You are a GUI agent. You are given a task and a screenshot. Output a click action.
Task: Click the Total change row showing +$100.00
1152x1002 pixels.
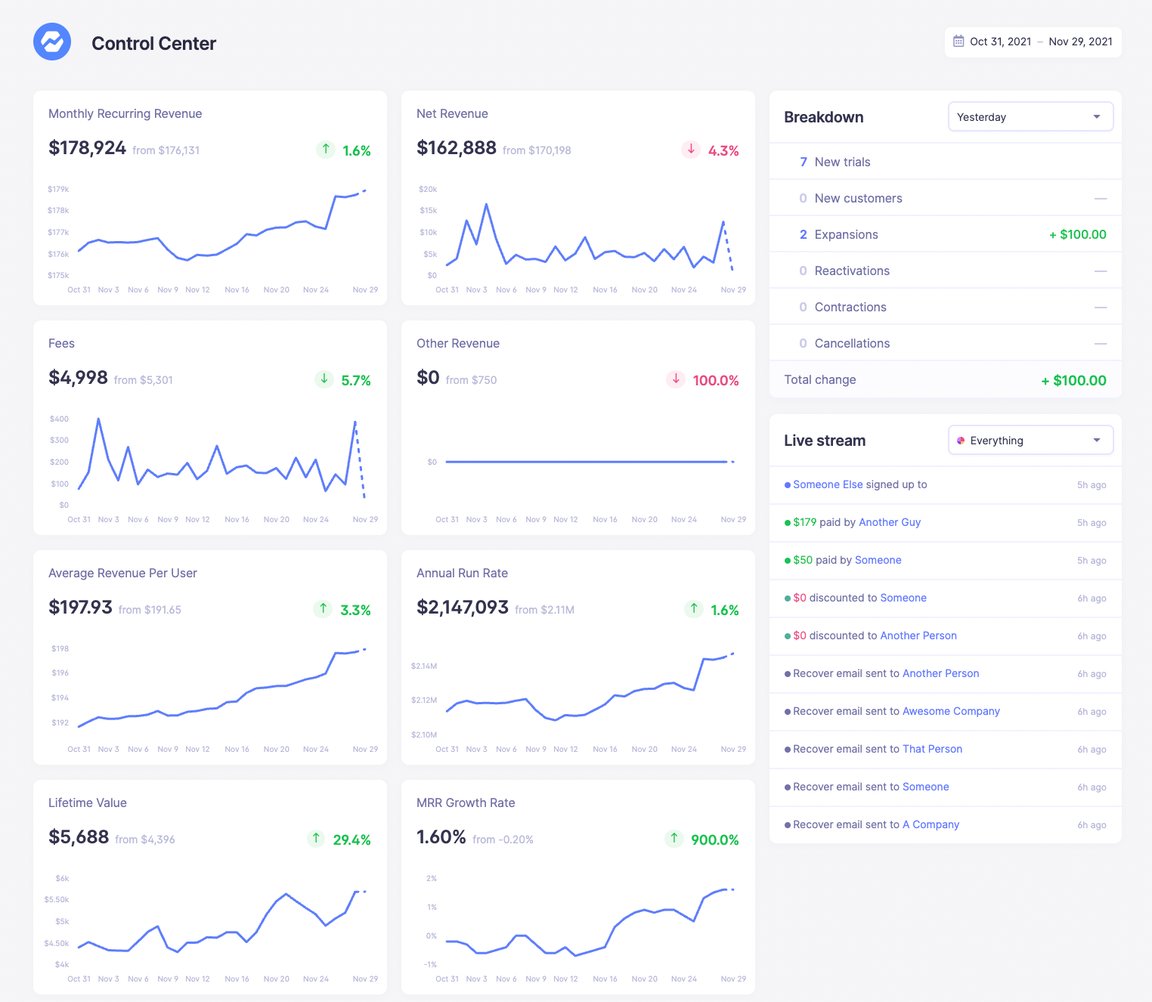pyautogui.click(x=945, y=380)
